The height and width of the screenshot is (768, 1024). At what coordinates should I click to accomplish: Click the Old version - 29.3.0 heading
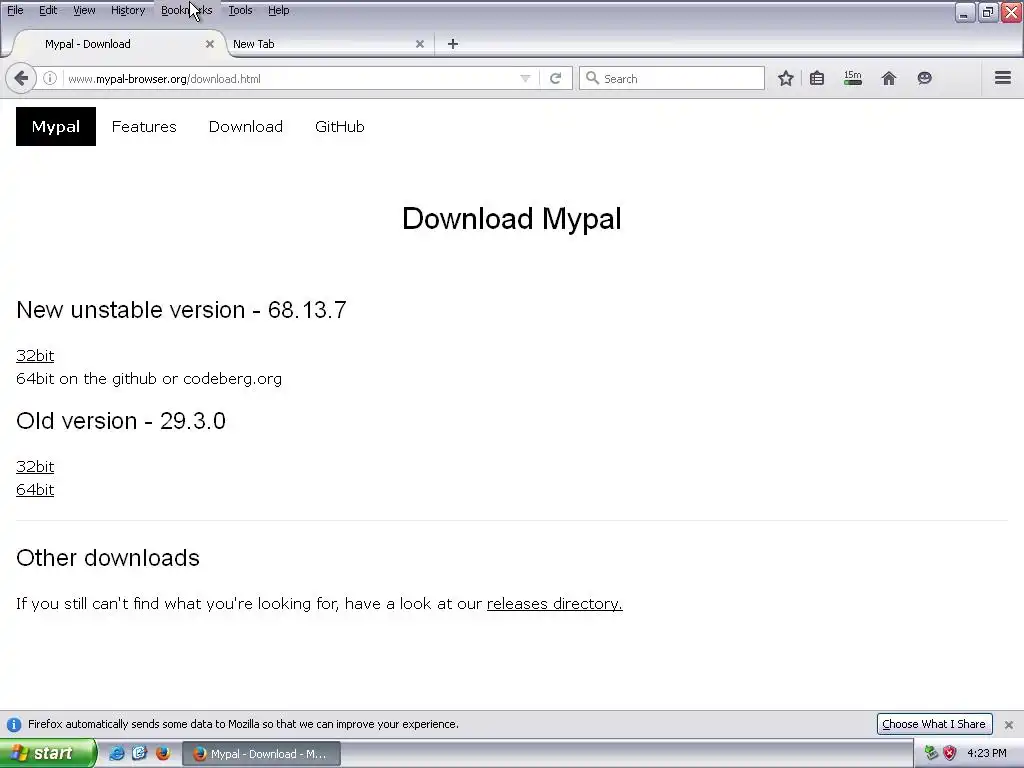(121, 421)
